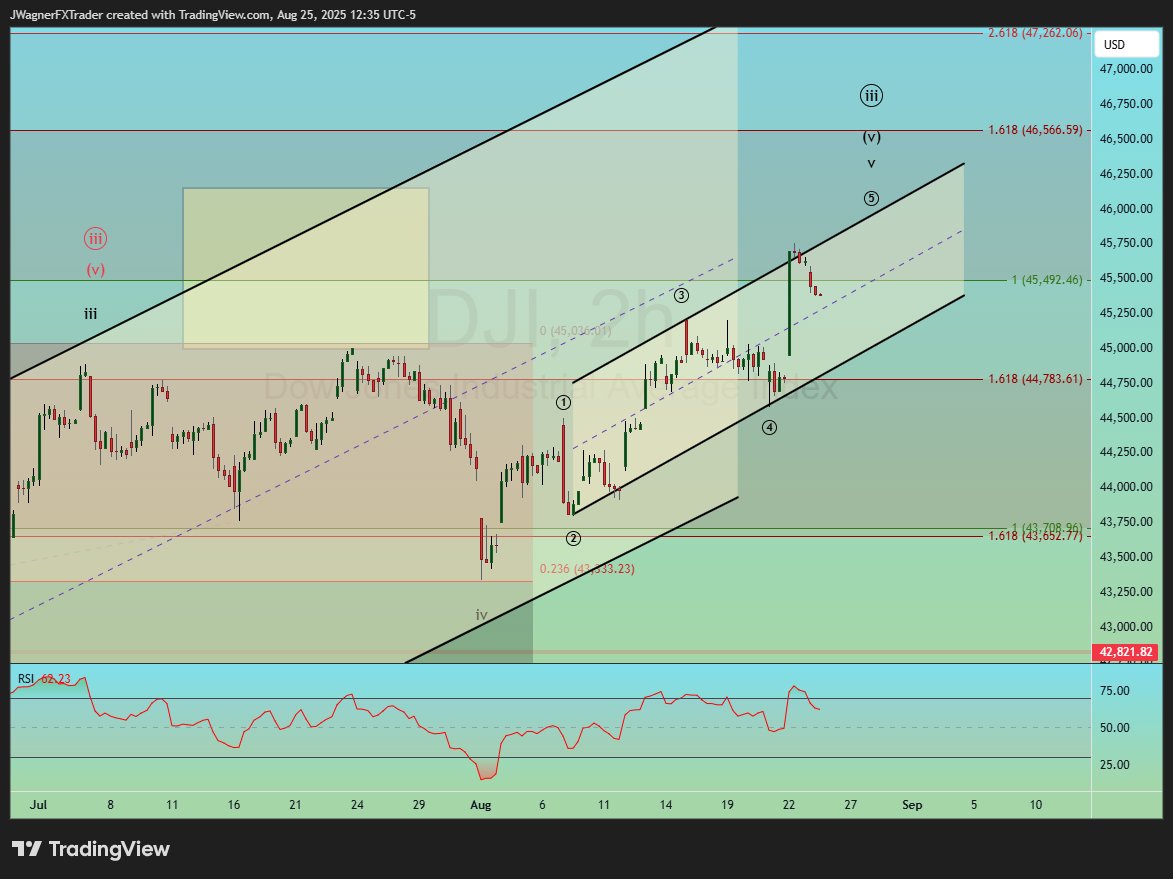This screenshot has height=879, width=1173.
Task: Select the circled 2 wave marker
Action: [573, 538]
